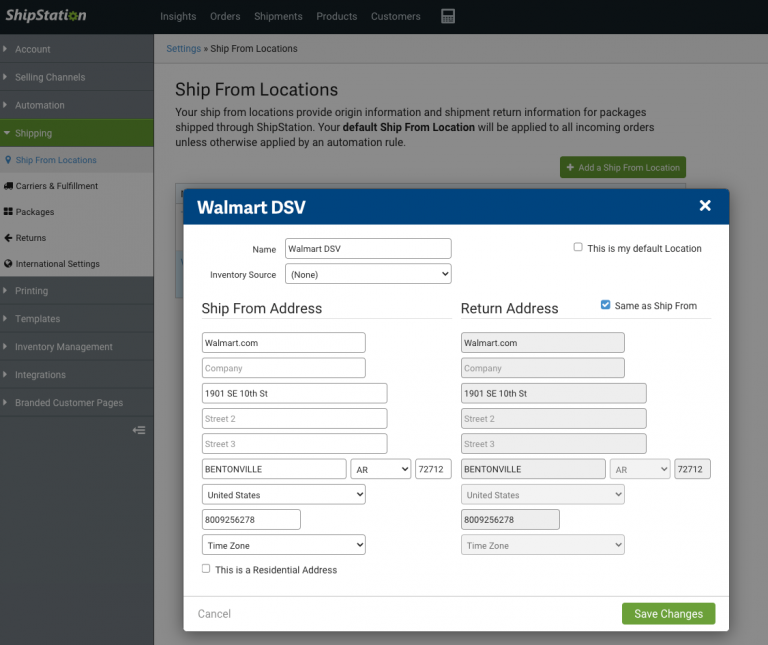768x645 pixels.
Task: Open the Orders tab
Action: (225, 16)
